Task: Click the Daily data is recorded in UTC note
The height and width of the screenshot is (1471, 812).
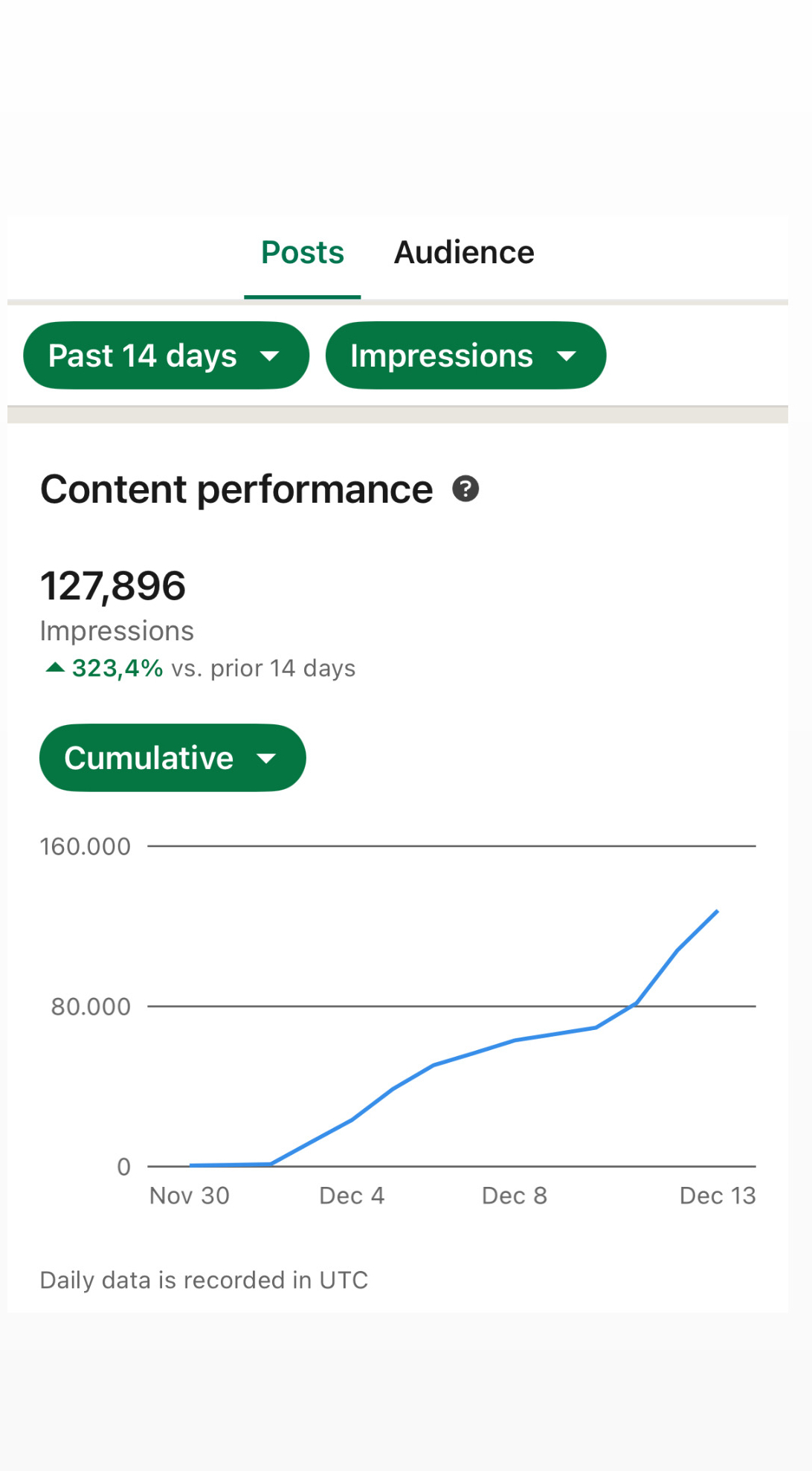Action: pos(204,1280)
